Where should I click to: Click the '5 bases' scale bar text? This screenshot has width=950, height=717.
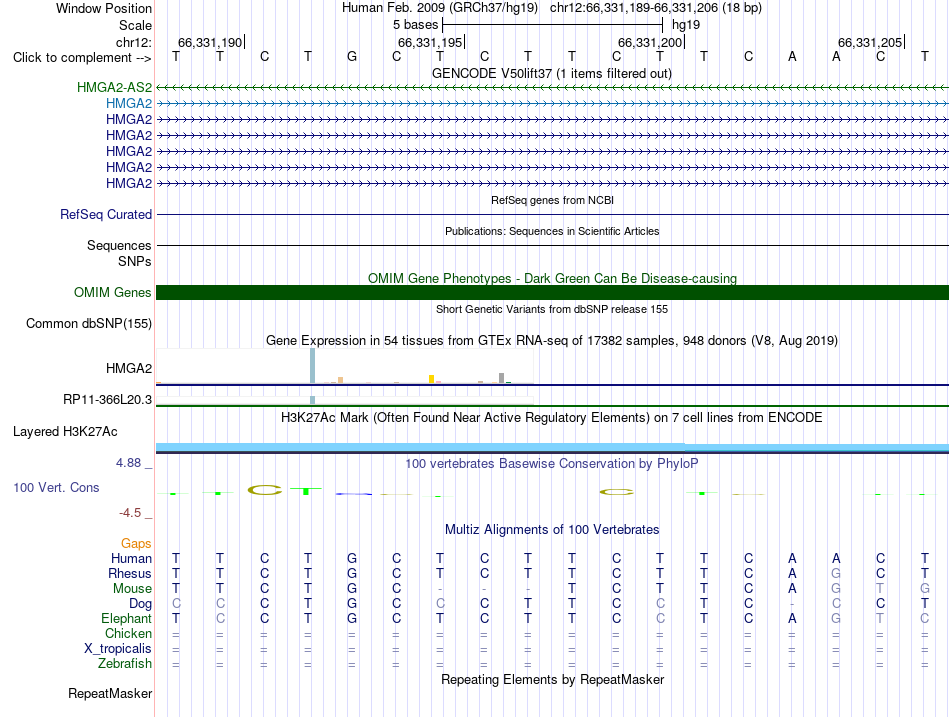coord(416,25)
